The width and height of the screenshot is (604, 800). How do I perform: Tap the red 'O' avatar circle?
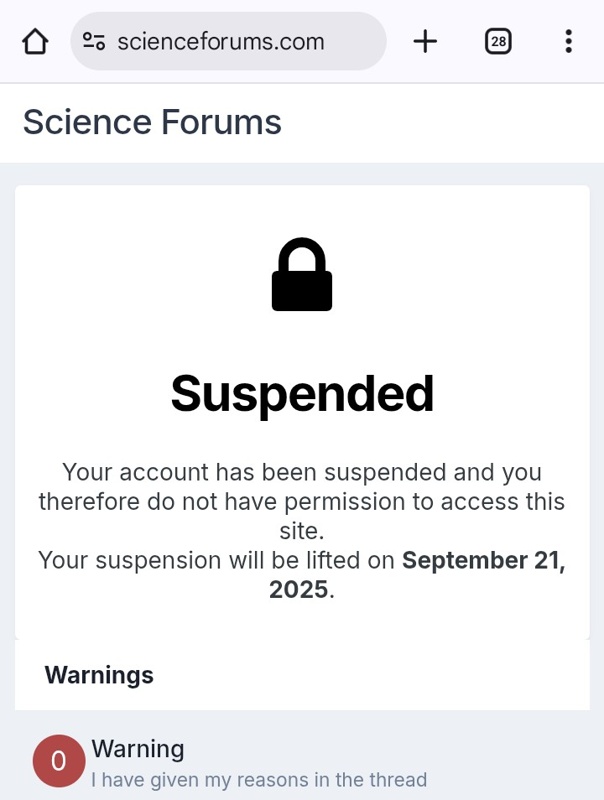[58, 761]
